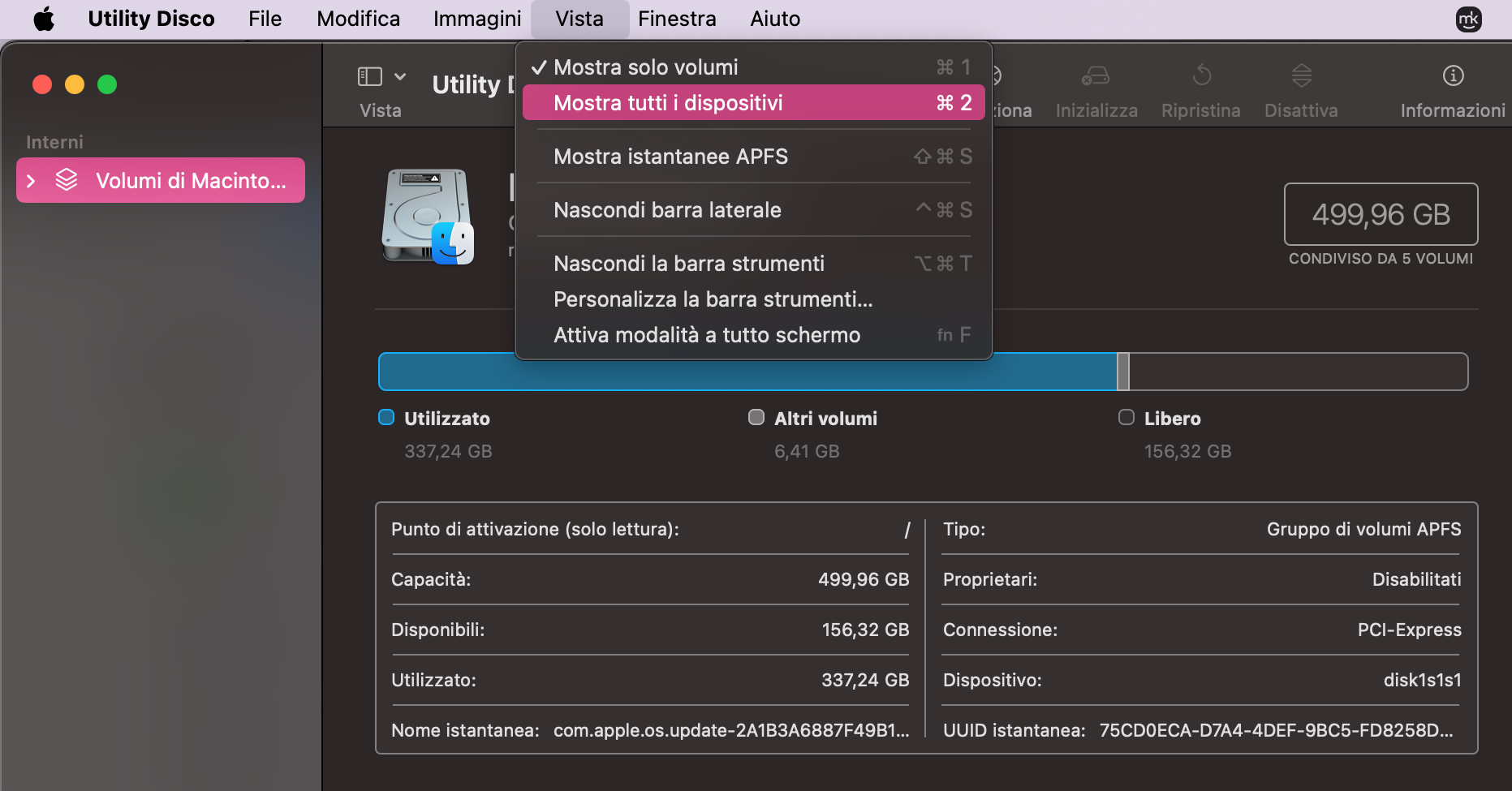Click the layered volumes icon in sidebar

pyautogui.click(x=67, y=180)
